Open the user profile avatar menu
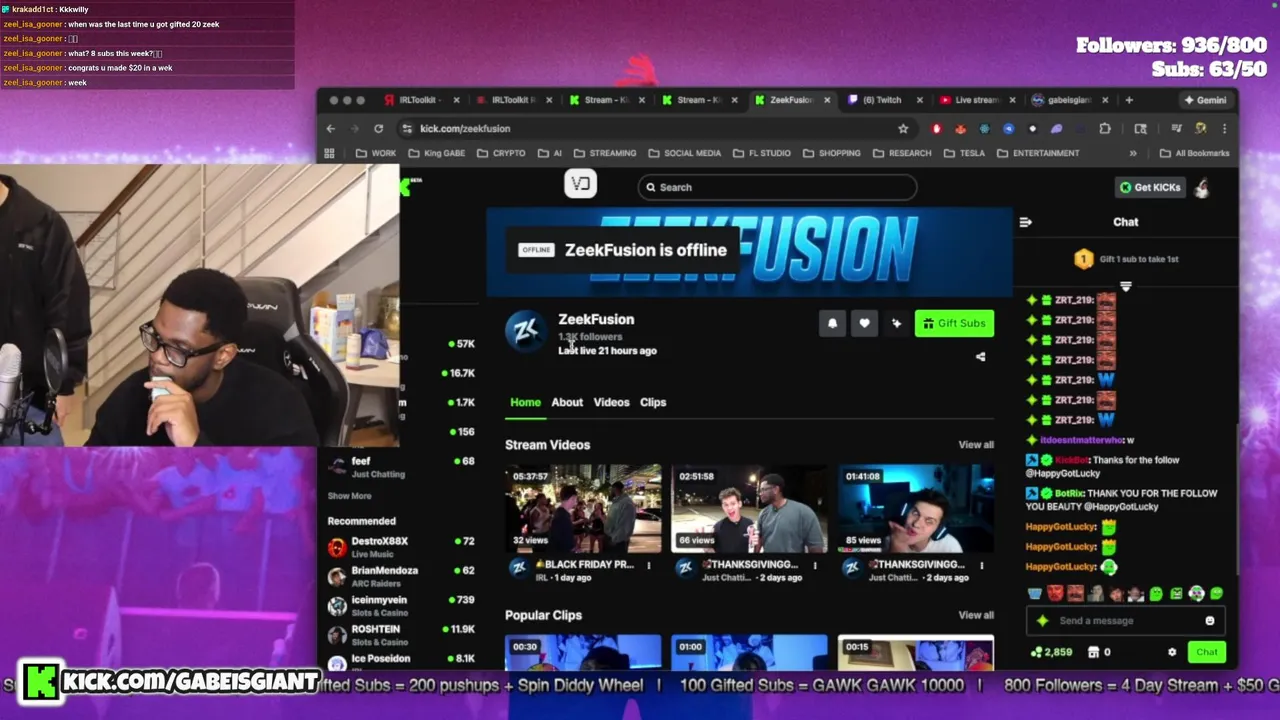 (x=1203, y=187)
